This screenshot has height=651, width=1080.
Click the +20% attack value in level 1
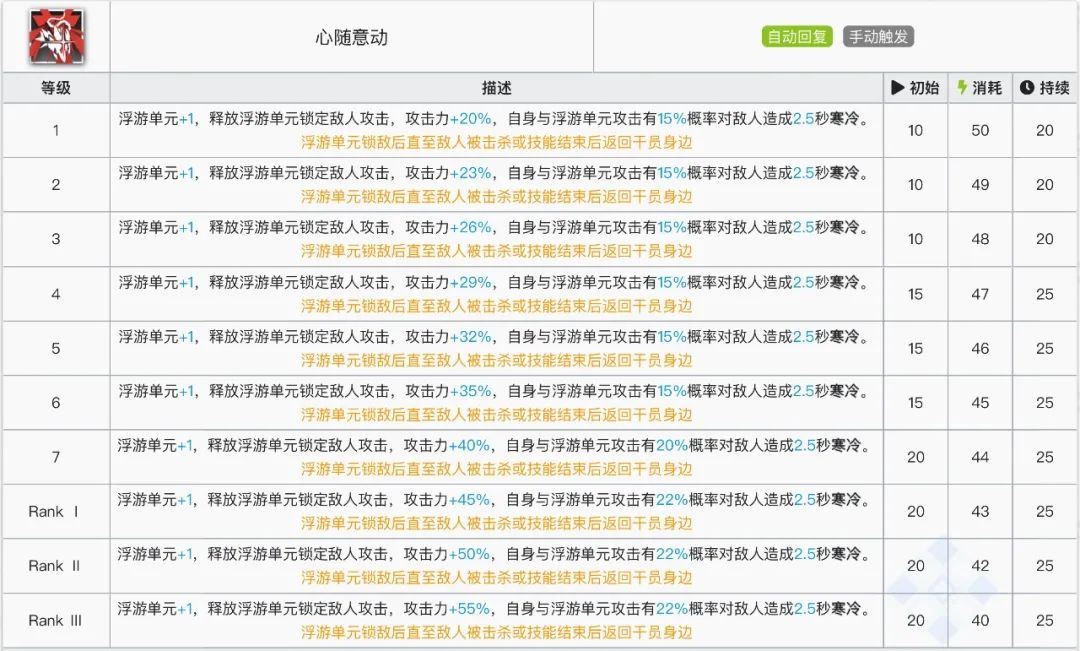point(470,118)
